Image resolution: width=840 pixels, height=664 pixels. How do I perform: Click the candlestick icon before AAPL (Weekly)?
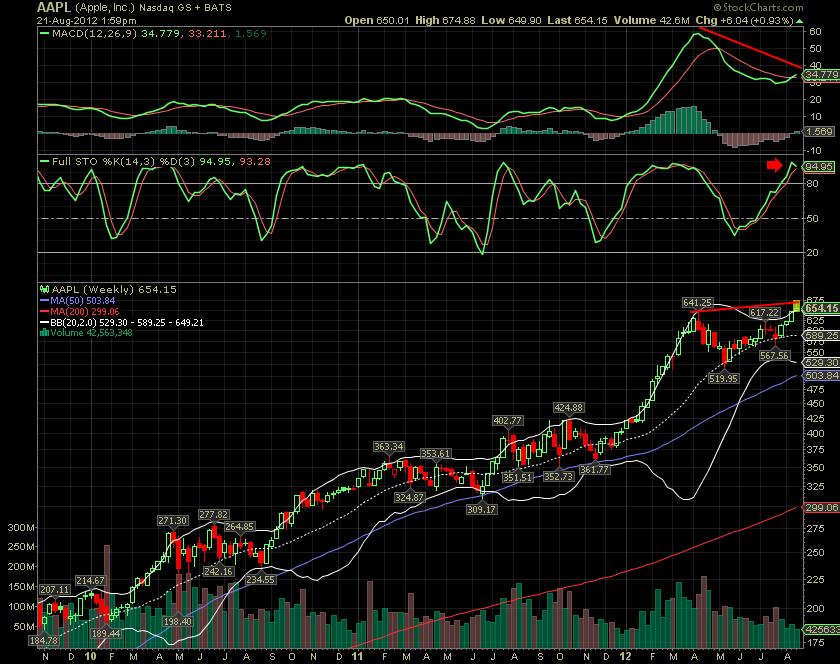coord(45,289)
